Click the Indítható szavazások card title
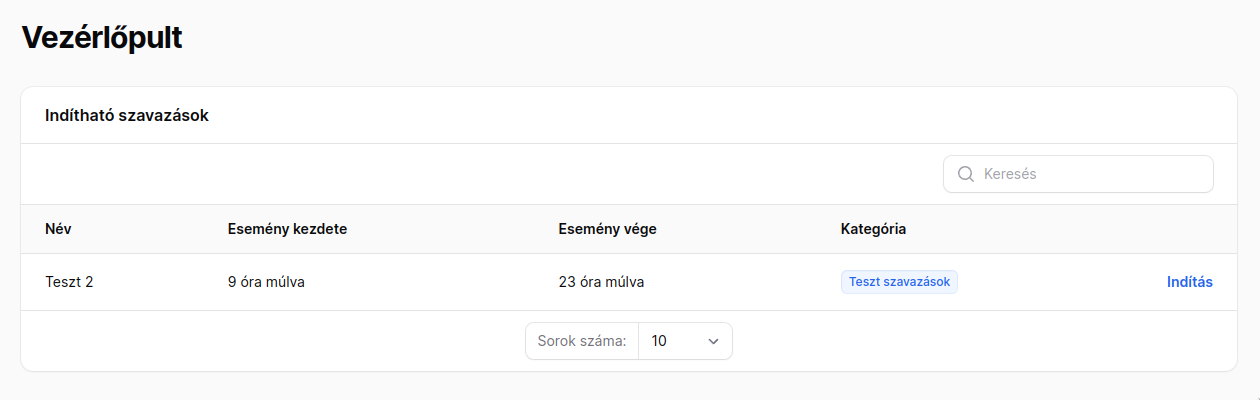The width and height of the screenshot is (1260, 400). pos(127,116)
